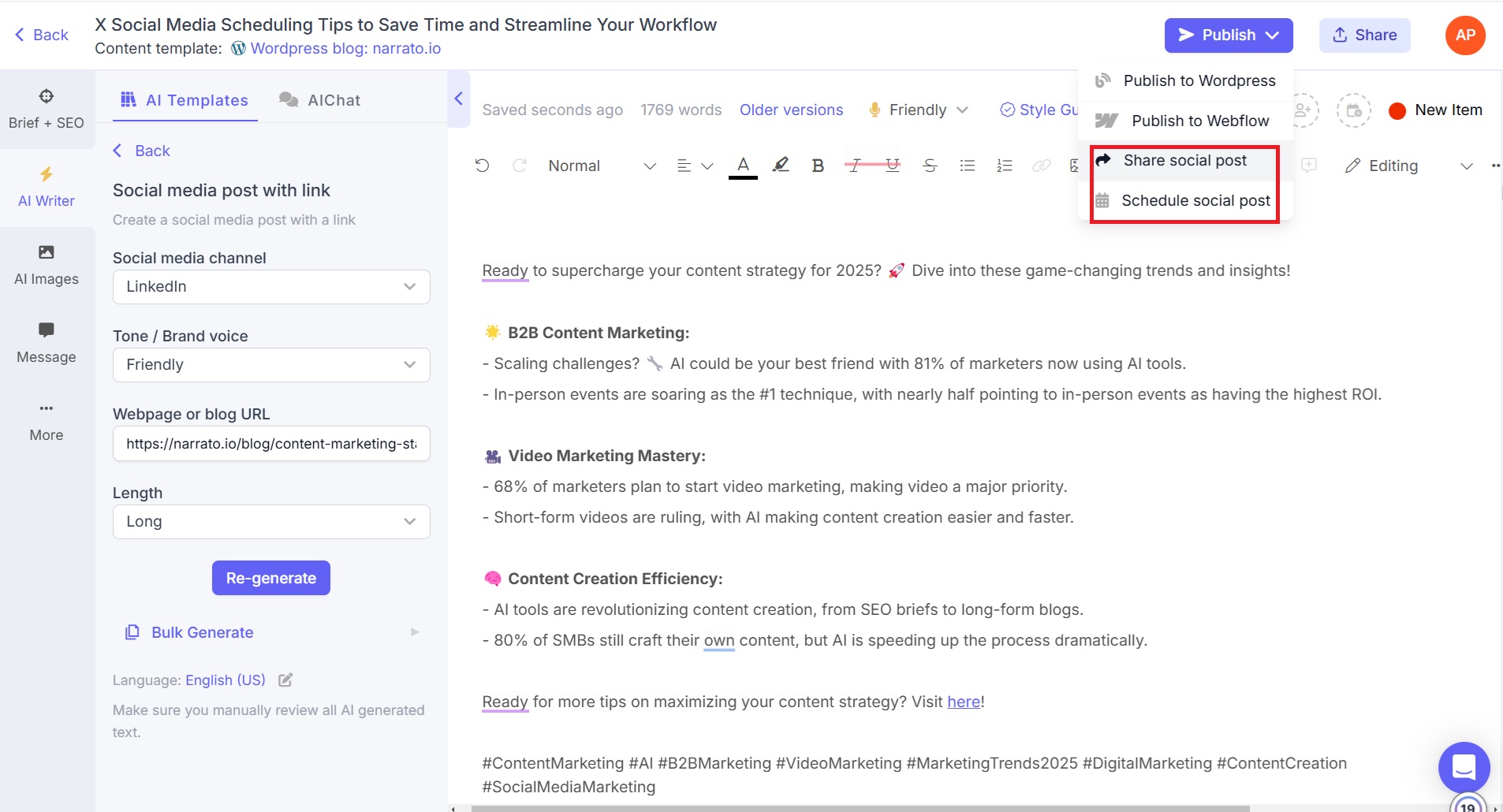Click the 1769 words counter
This screenshot has width=1503, height=812.
pos(681,110)
